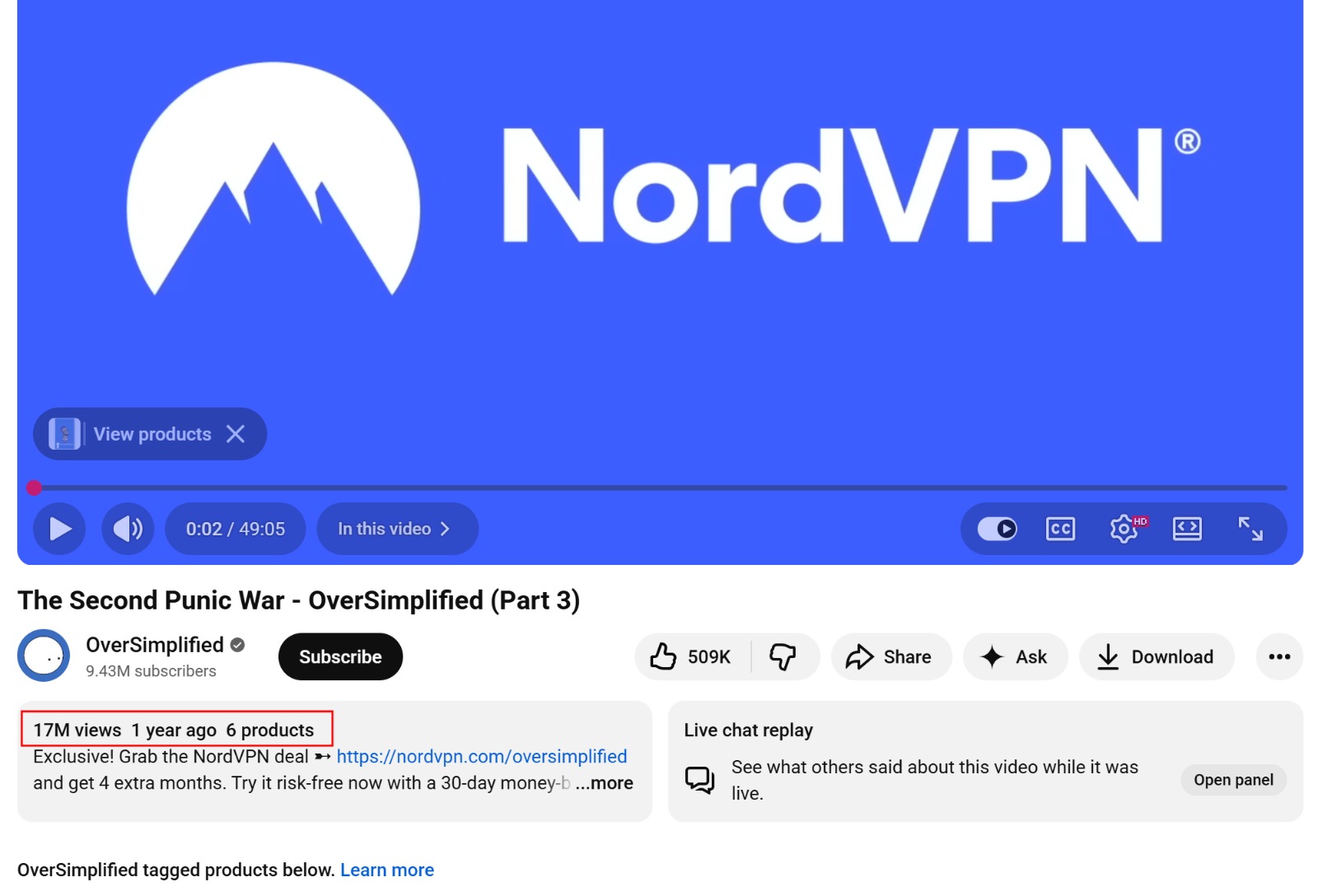Expand description with ...more
1318x896 pixels.
605,783
